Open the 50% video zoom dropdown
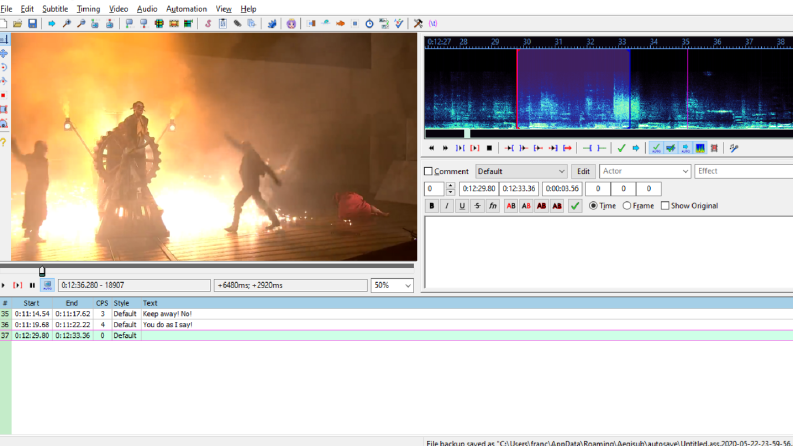Image resolution: width=793 pixels, height=446 pixels. click(x=392, y=285)
